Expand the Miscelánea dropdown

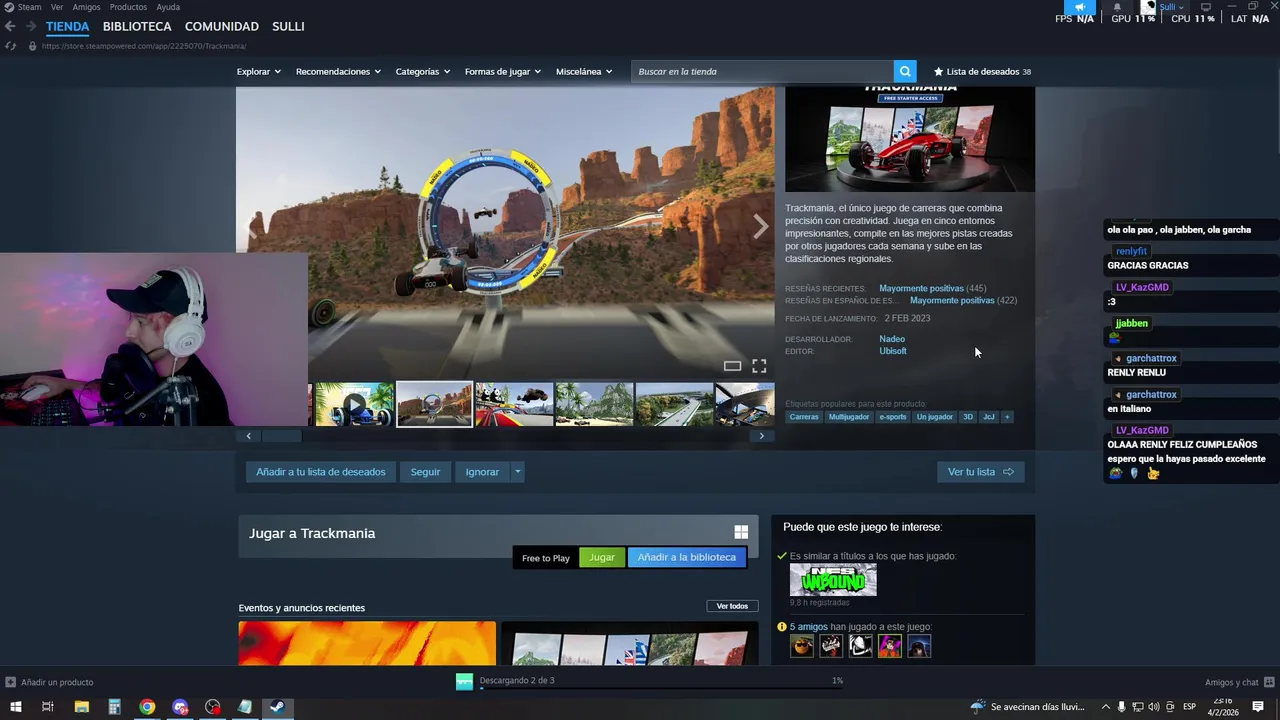[584, 71]
